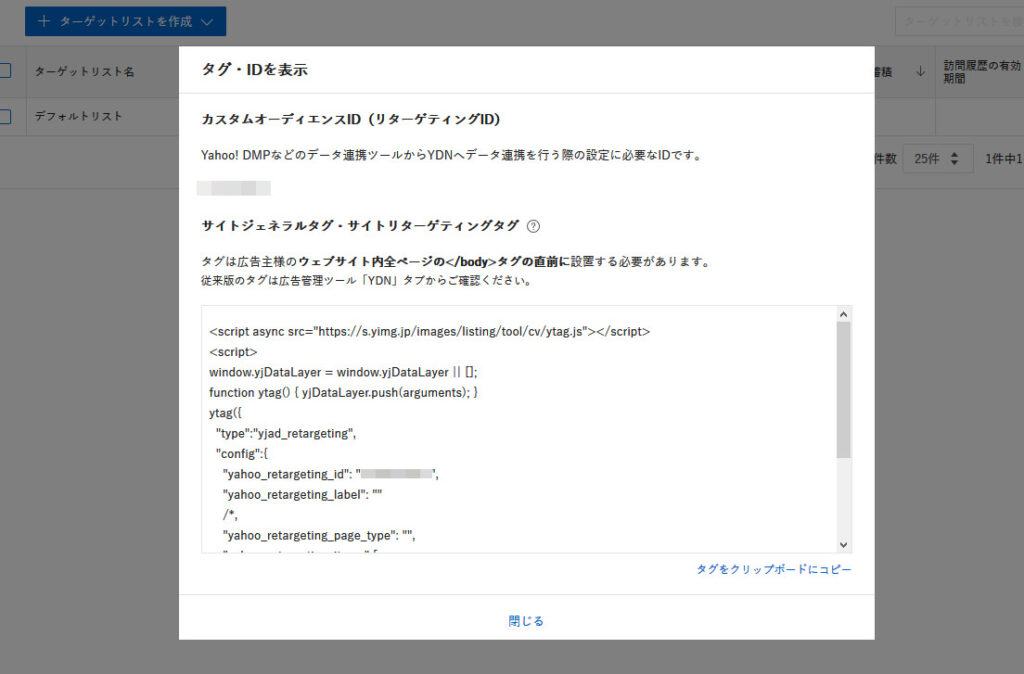Click the greyed-out ターゲットリスト button at top right

[x=958, y=21]
